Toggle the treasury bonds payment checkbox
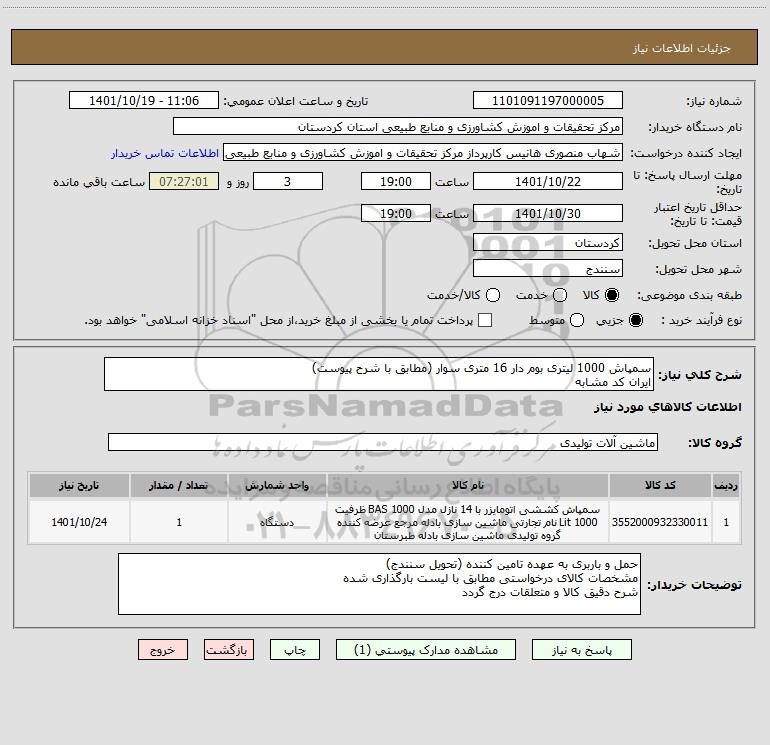 485,320
